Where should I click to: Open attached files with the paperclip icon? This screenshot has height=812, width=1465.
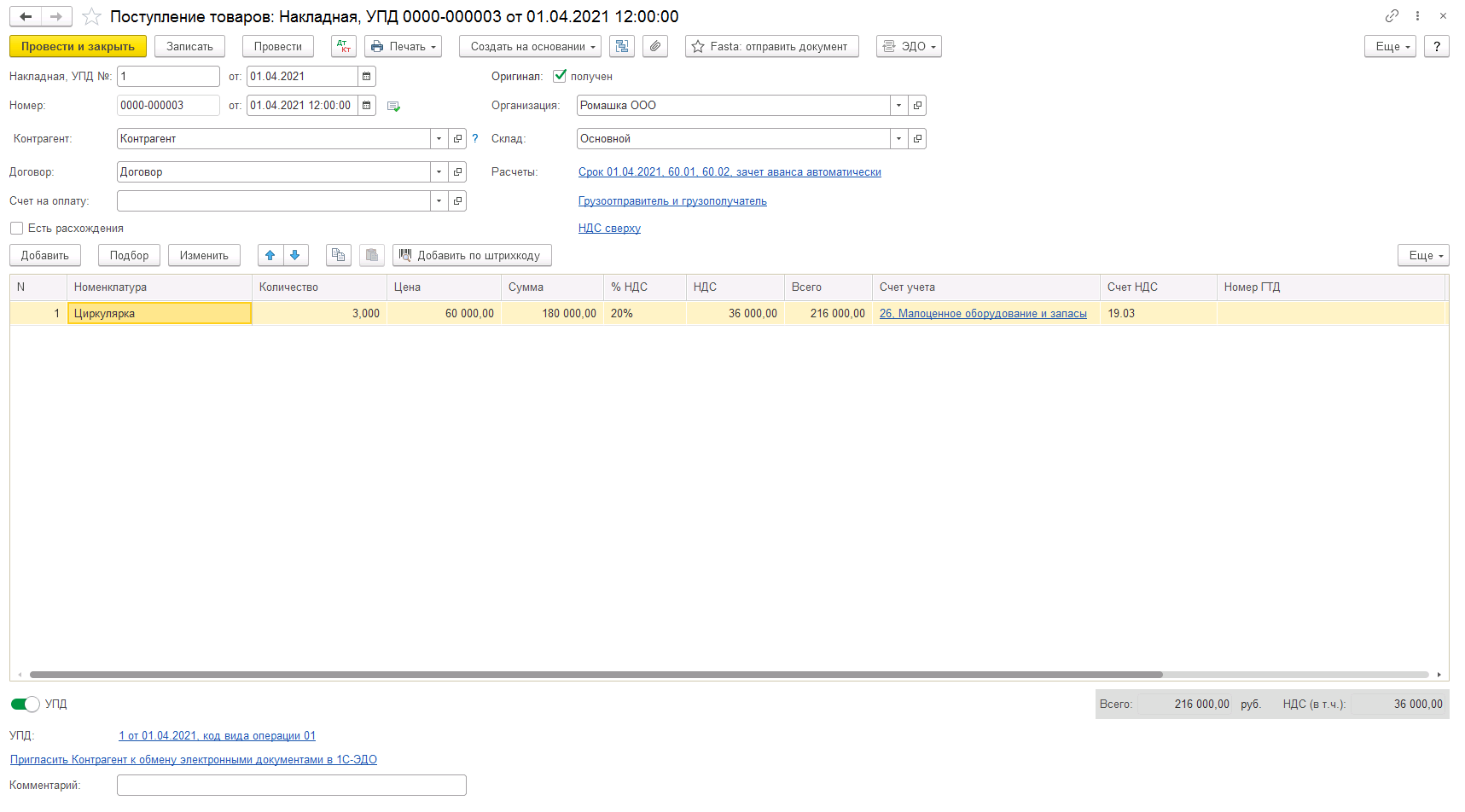point(655,46)
